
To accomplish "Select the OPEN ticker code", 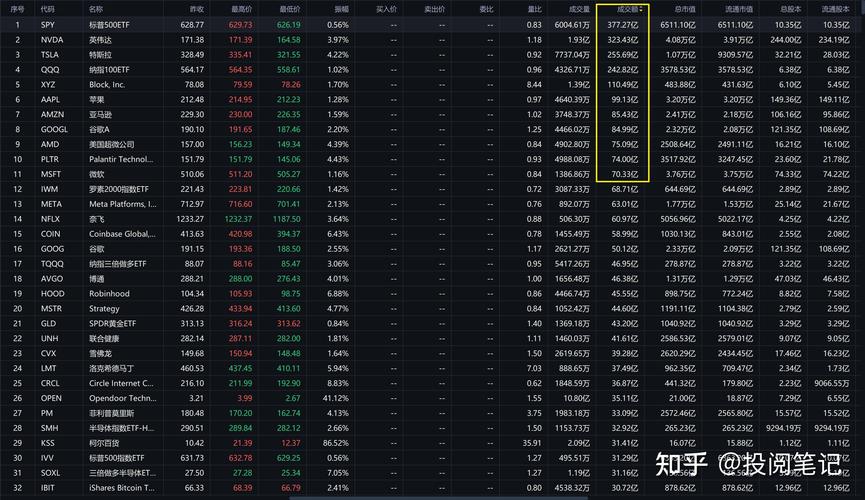I will [x=51, y=398].
